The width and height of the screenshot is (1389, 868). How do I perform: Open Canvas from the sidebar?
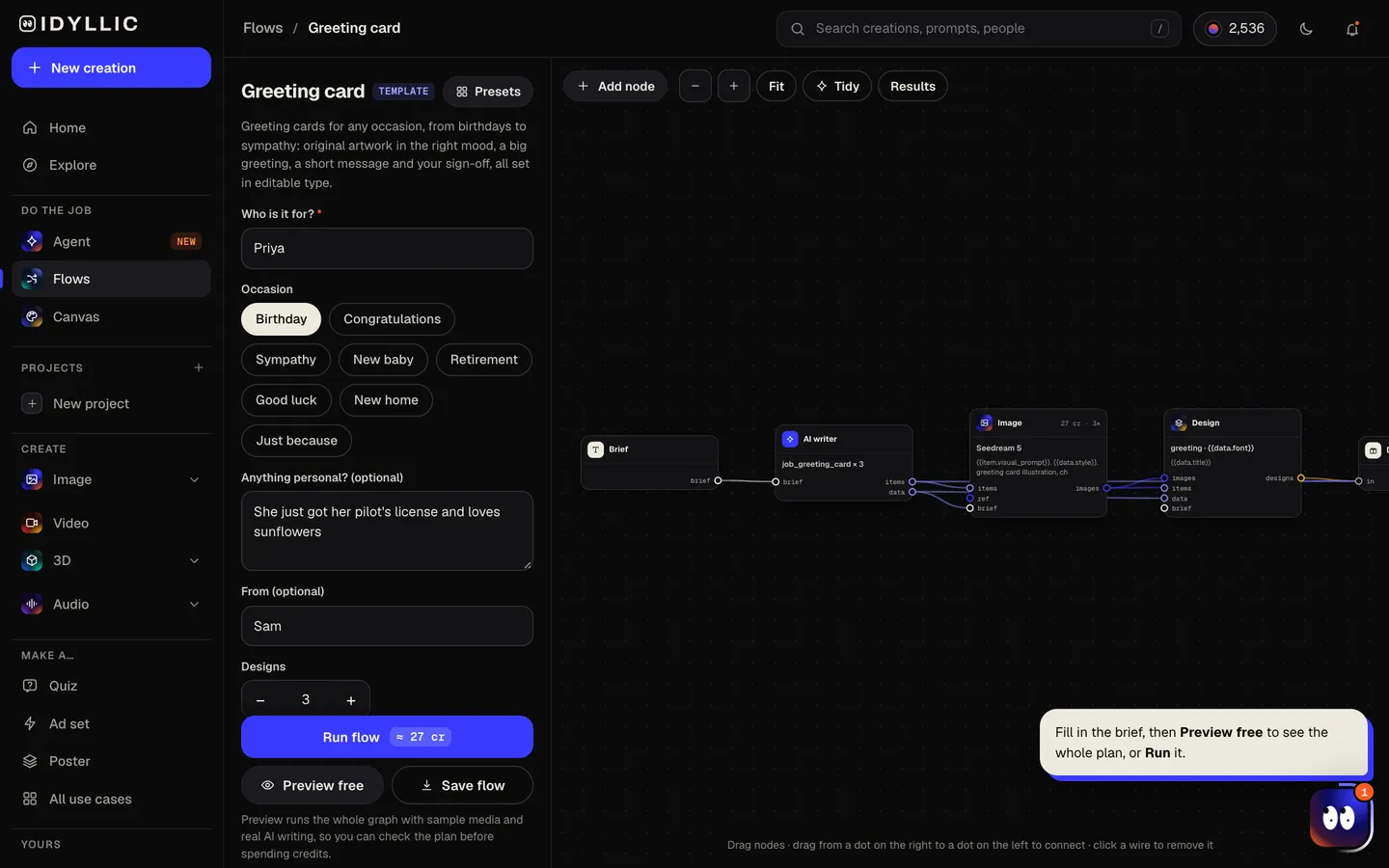111,316
